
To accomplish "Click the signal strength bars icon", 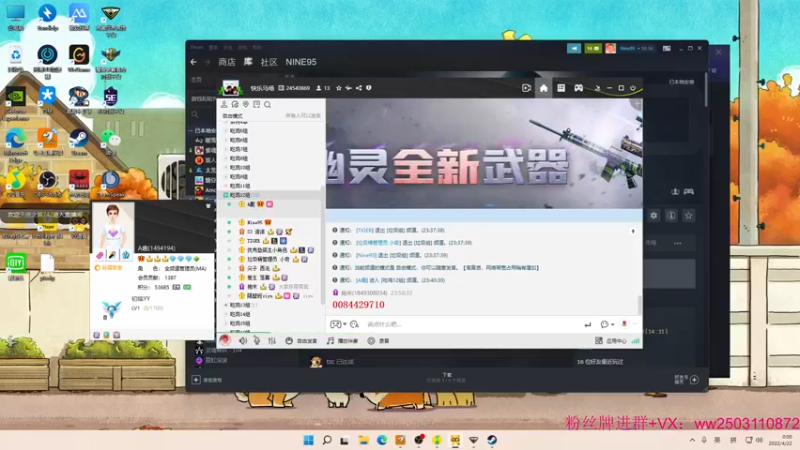I will [635, 340].
